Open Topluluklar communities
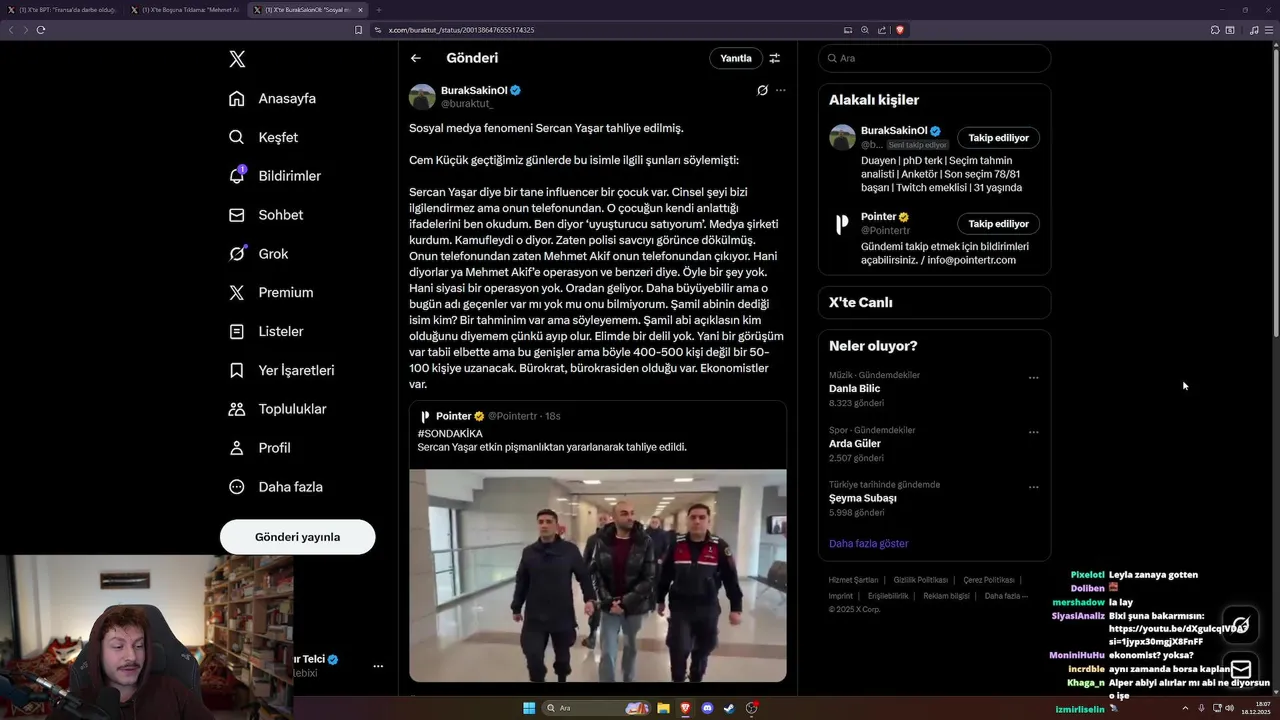Image resolution: width=1280 pixels, height=720 pixels. click(x=277, y=409)
